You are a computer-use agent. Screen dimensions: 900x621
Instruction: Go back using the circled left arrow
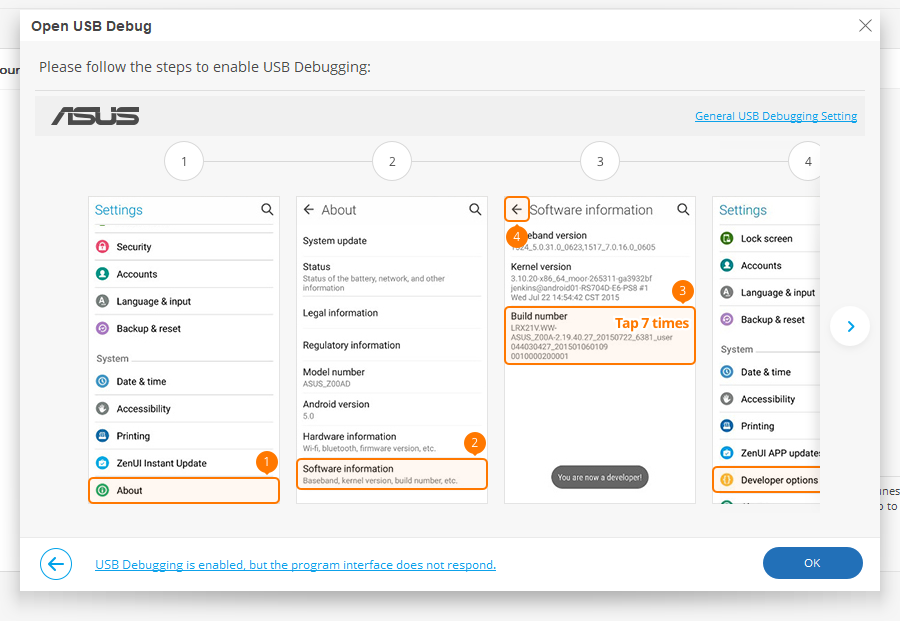56,564
